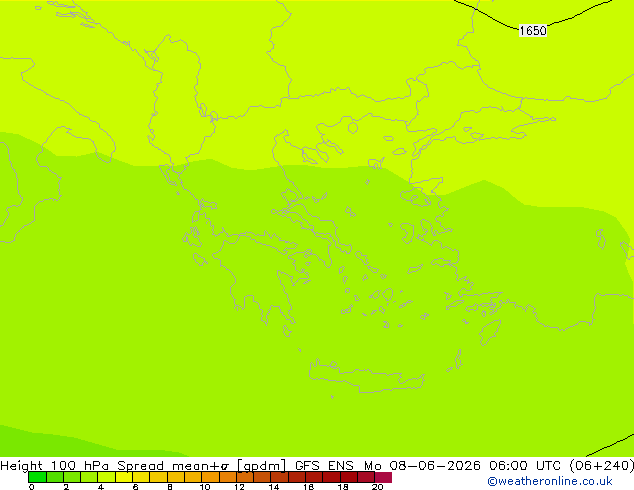Click the 'GFS ENS' model label
Screen dimensions: 634x490
coord(324,466)
